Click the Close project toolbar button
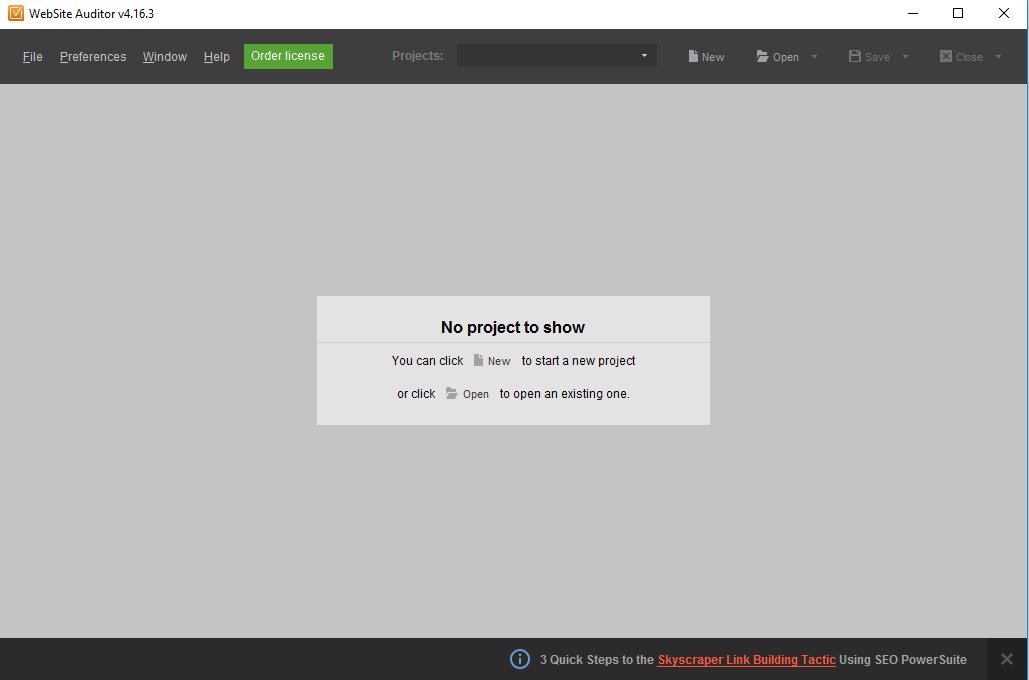 coord(961,56)
